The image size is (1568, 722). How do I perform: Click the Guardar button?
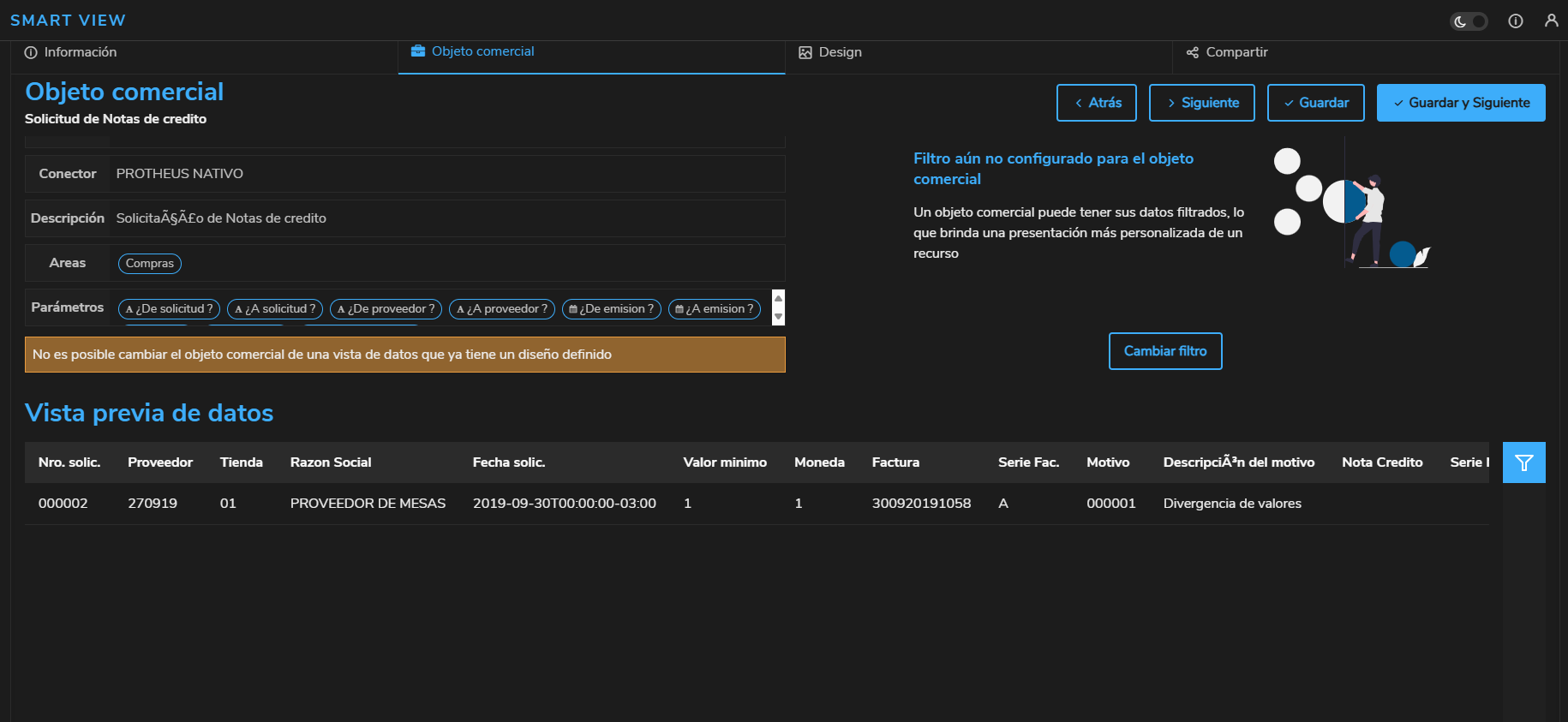tap(1315, 103)
